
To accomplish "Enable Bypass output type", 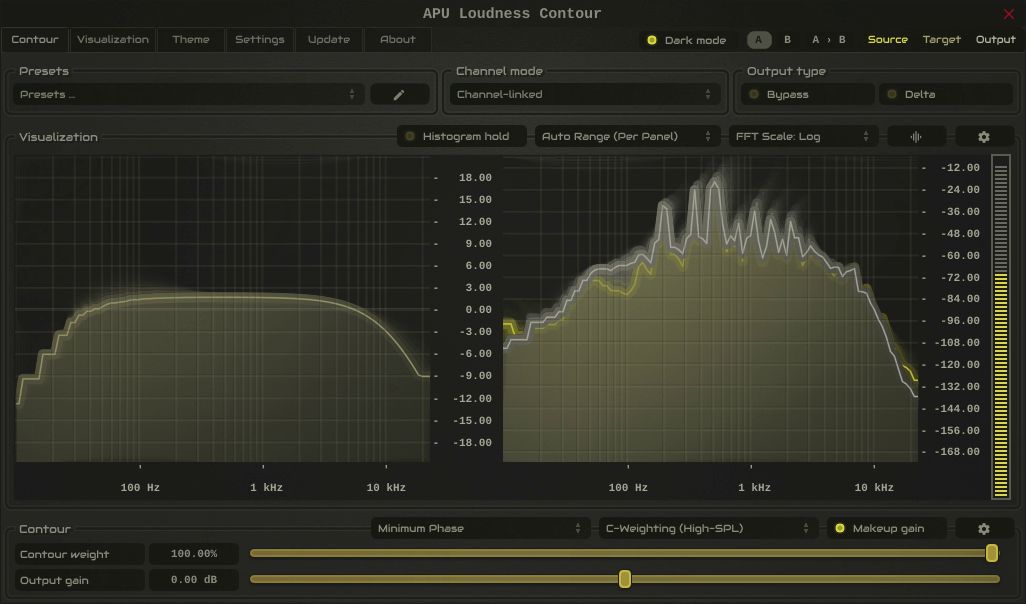I will click(x=808, y=94).
